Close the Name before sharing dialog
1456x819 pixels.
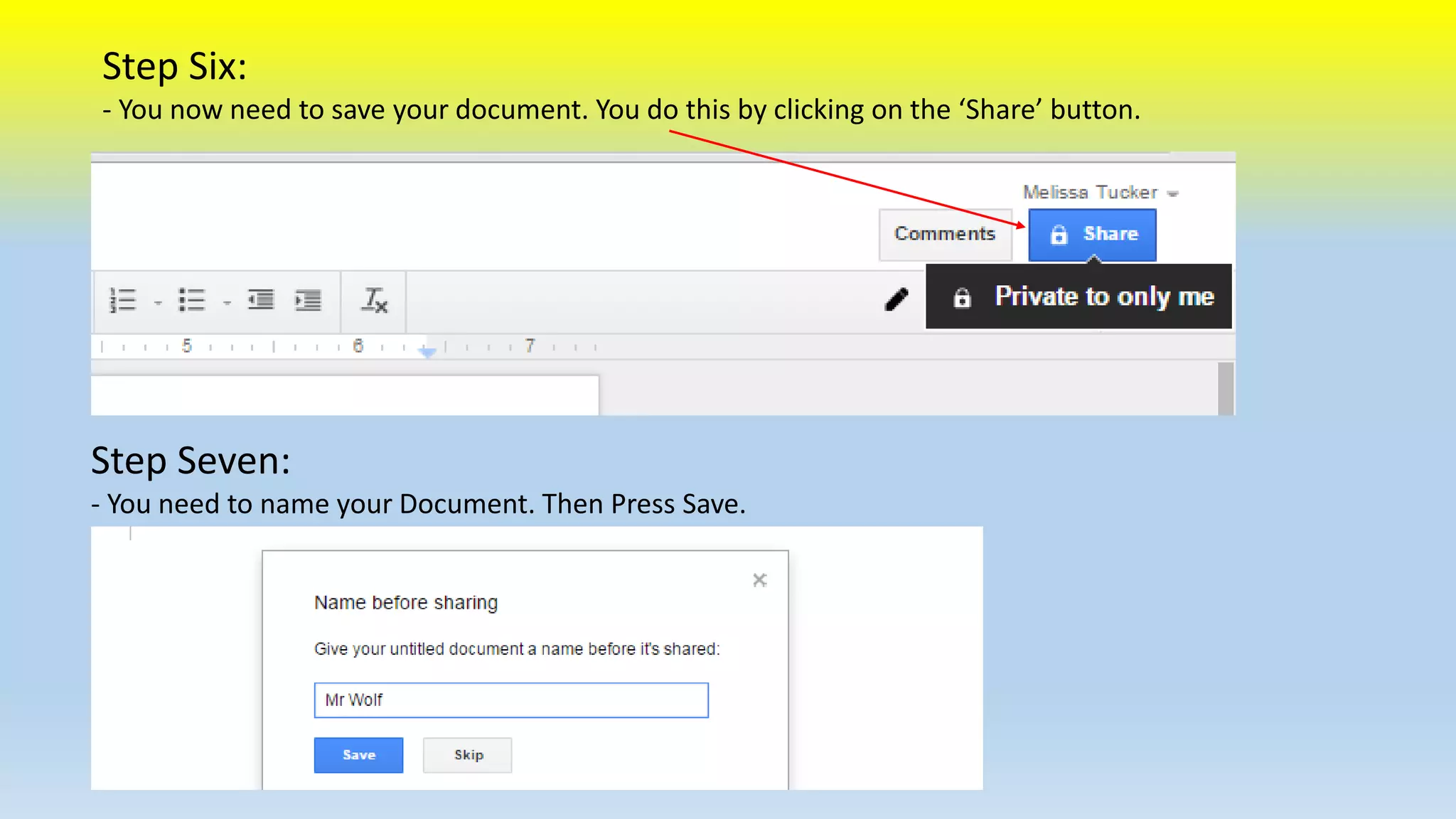760,580
